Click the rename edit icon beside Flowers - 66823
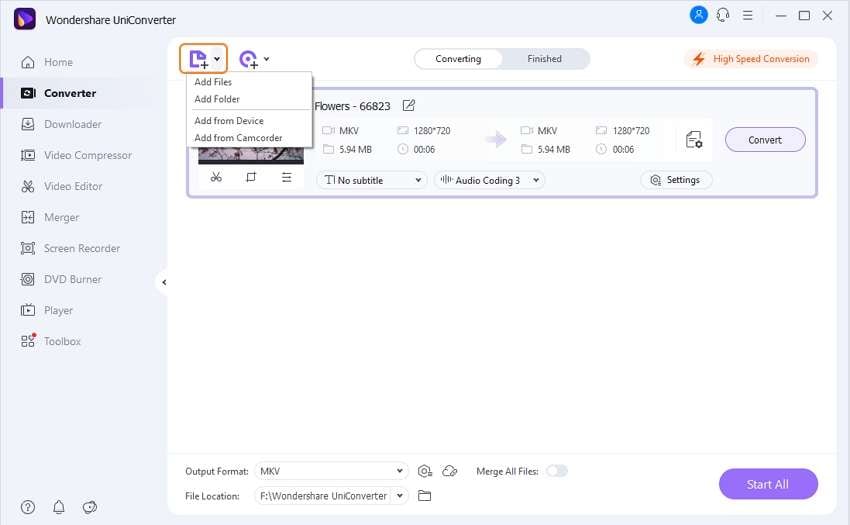The height and width of the screenshot is (525, 850). 409,105
